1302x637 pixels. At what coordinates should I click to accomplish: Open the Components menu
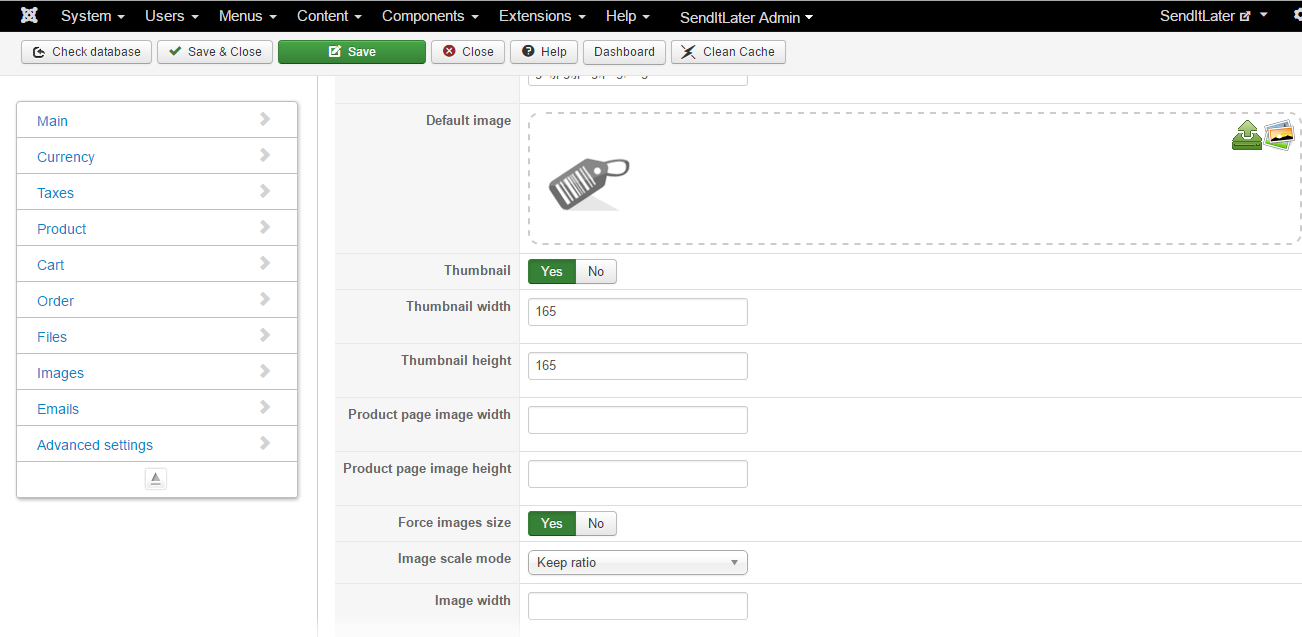pyautogui.click(x=430, y=16)
